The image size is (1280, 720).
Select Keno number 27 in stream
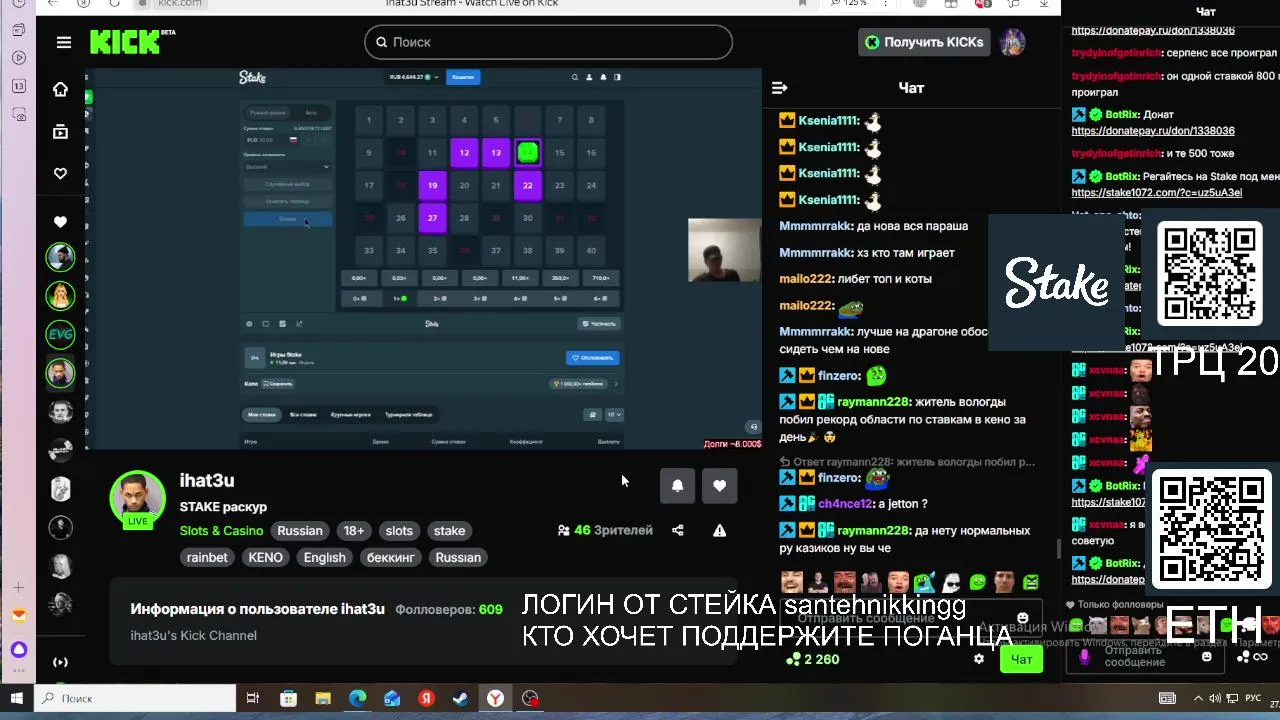coord(432,217)
